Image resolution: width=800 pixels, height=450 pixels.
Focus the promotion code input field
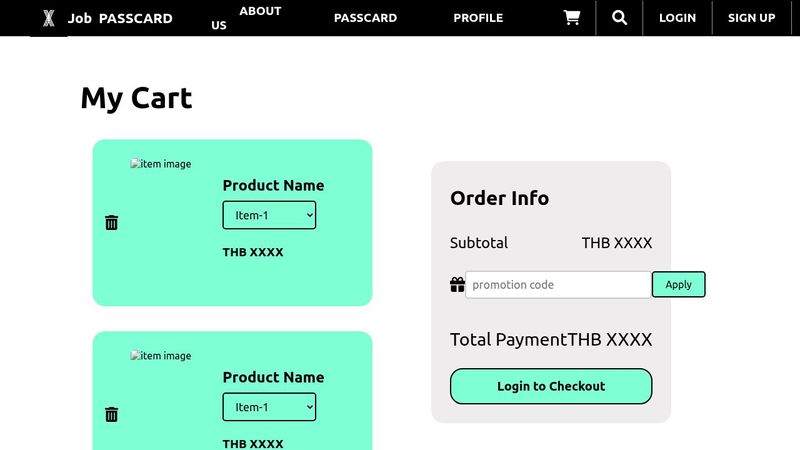pos(558,285)
